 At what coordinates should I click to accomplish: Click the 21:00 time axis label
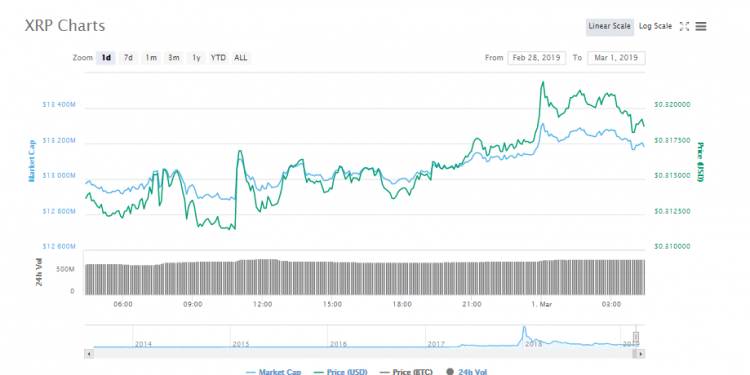pyautogui.click(x=472, y=304)
